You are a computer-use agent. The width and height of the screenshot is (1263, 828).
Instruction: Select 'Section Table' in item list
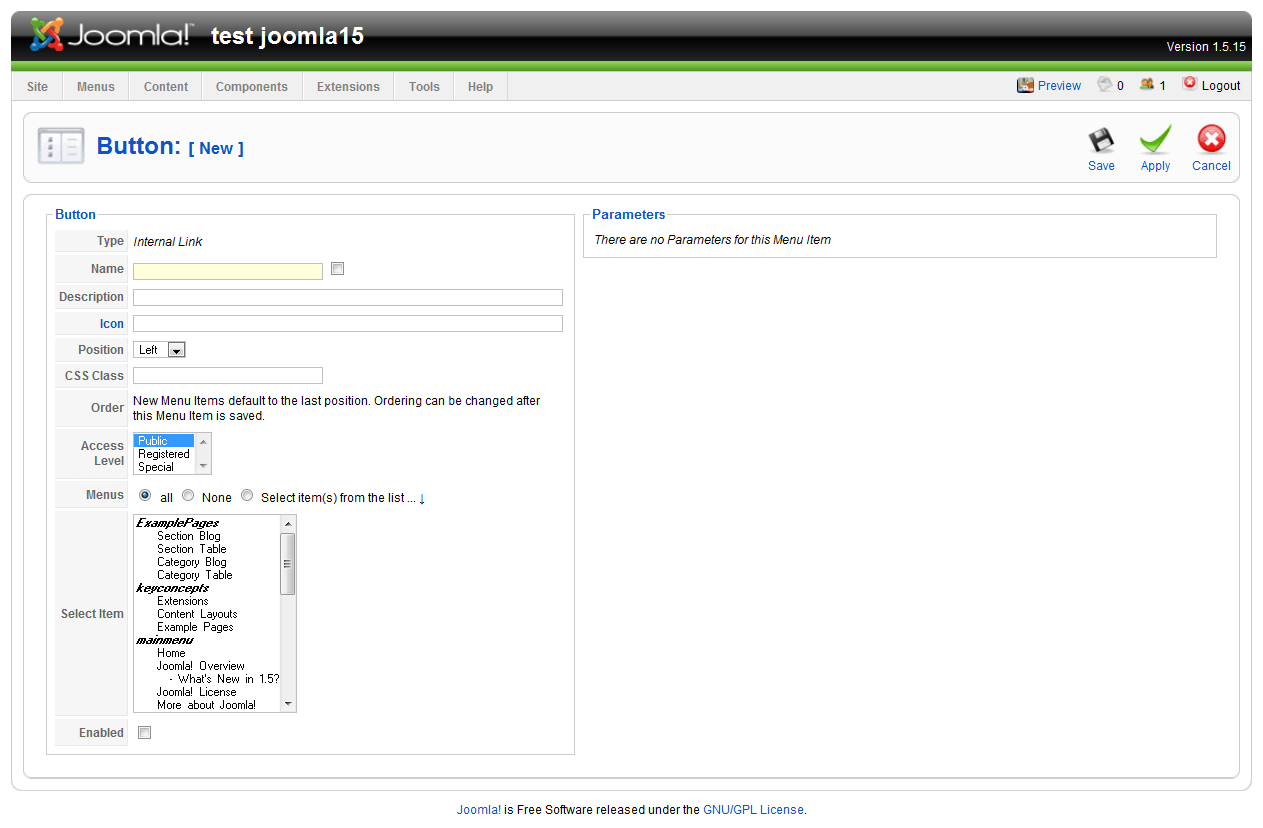[x=192, y=549]
